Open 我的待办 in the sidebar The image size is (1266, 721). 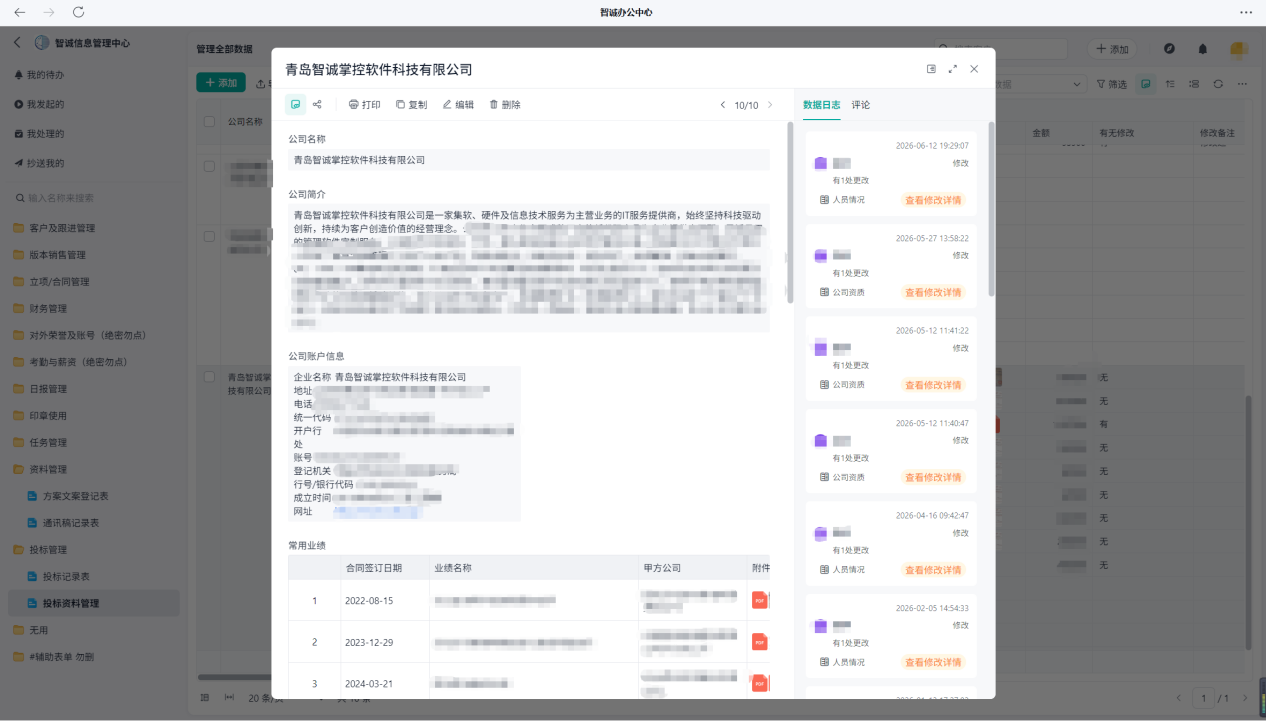(39, 75)
